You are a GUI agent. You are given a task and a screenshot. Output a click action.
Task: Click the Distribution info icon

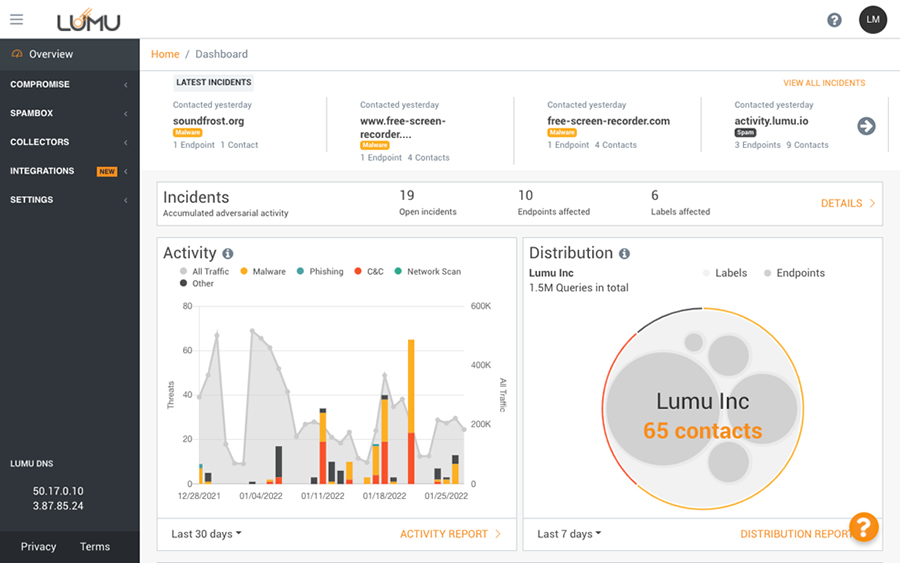tap(624, 254)
